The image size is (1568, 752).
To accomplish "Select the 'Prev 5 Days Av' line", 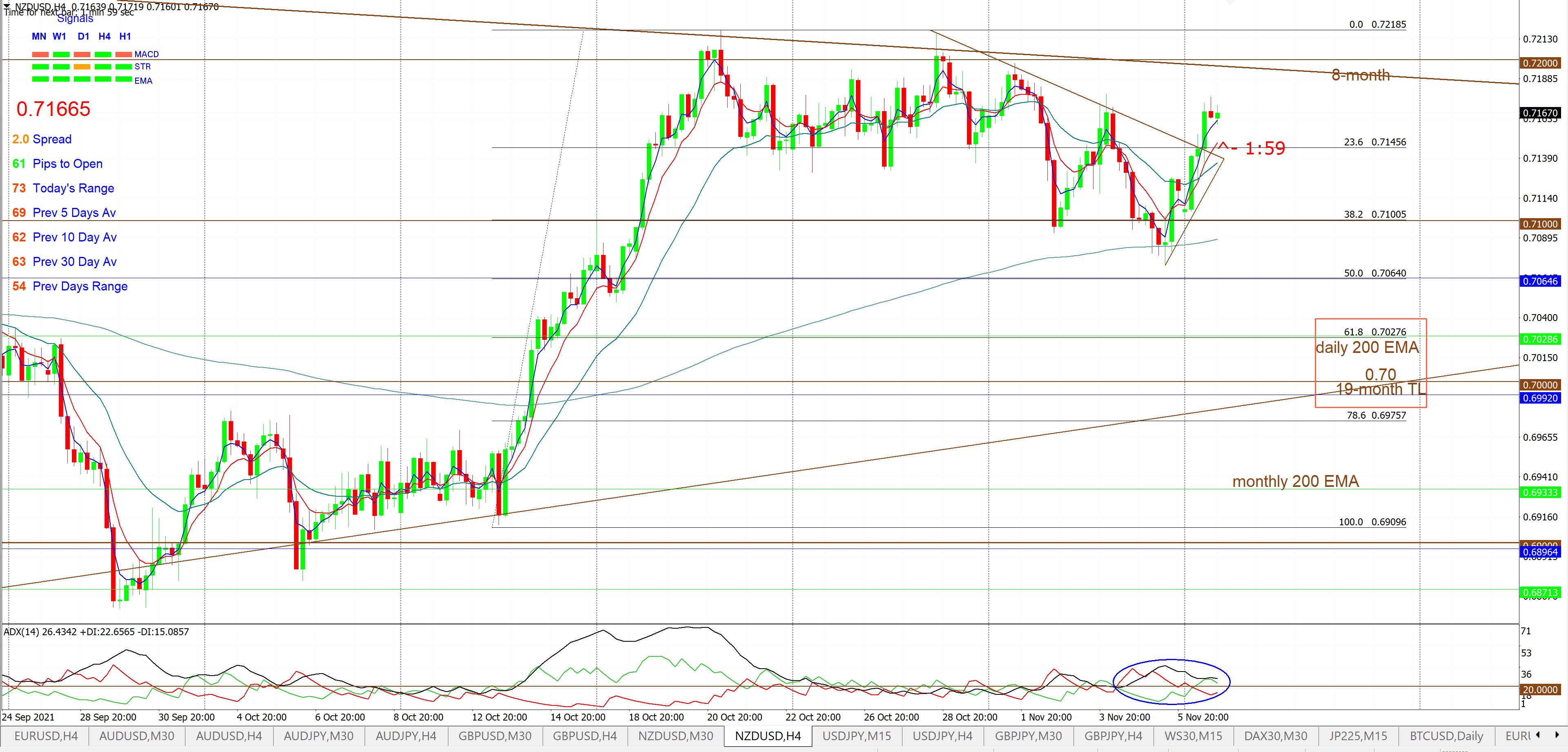I will 64,212.
